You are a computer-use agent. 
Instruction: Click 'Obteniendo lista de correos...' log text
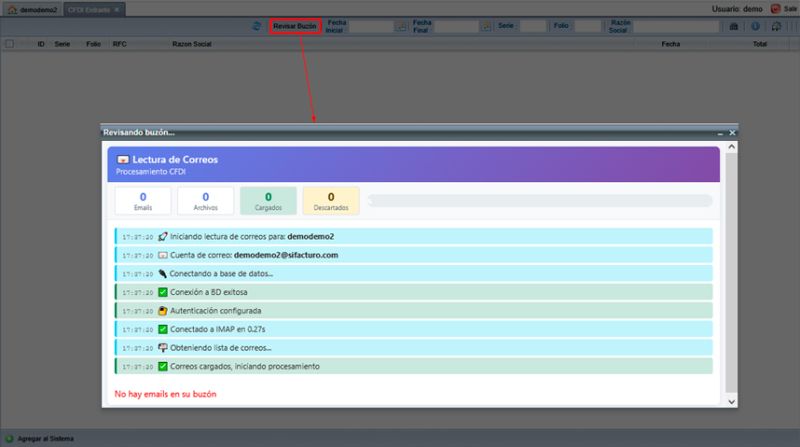(x=220, y=348)
